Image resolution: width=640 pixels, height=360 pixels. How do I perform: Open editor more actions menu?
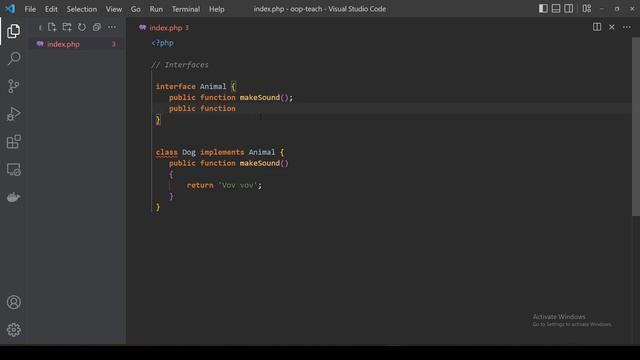[x=627, y=27]
